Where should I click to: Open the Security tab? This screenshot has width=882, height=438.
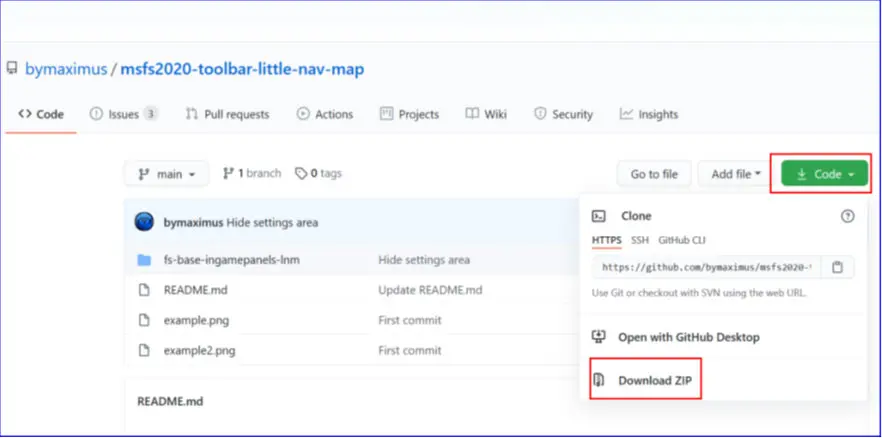pos(563,114)
